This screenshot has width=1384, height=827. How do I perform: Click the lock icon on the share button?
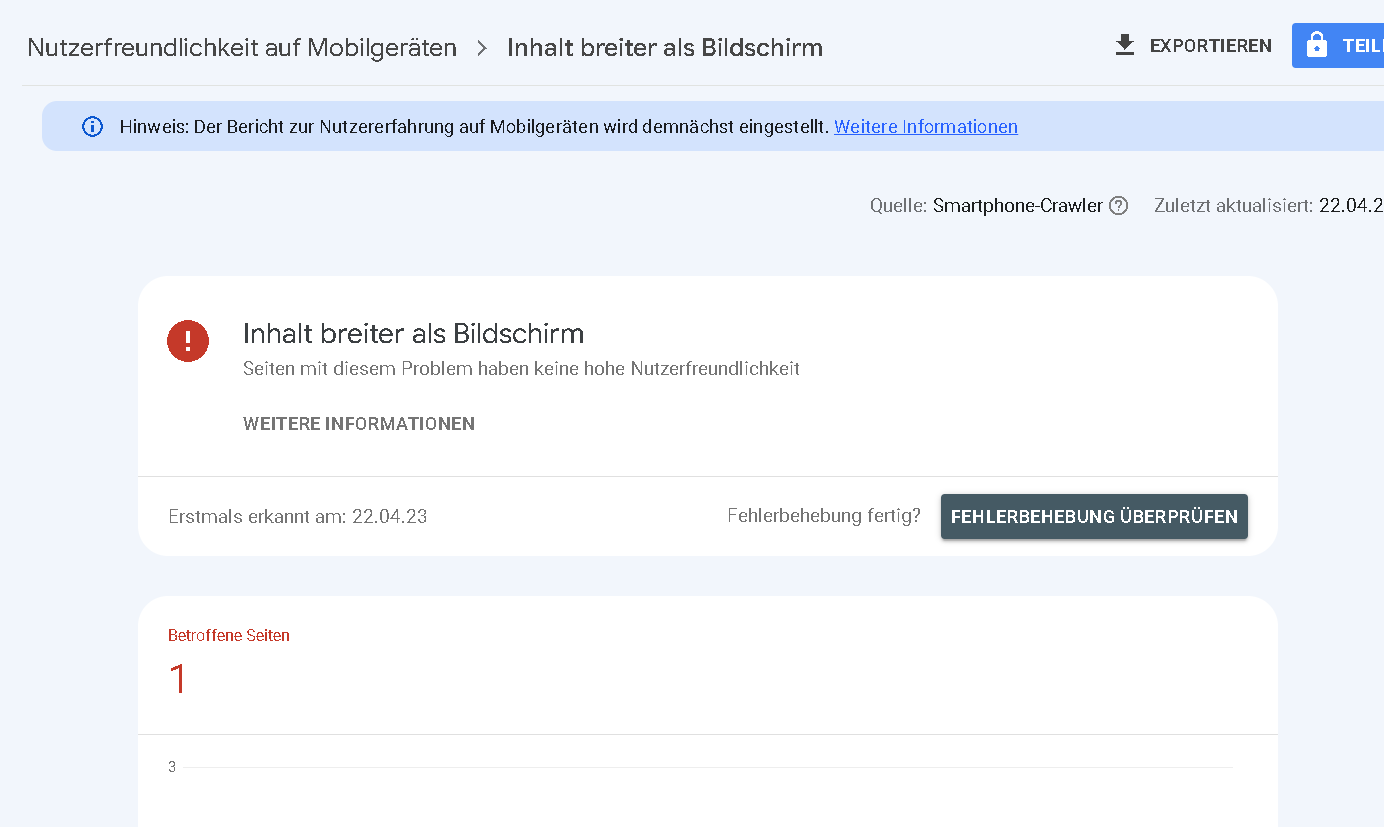(1317, 46)
